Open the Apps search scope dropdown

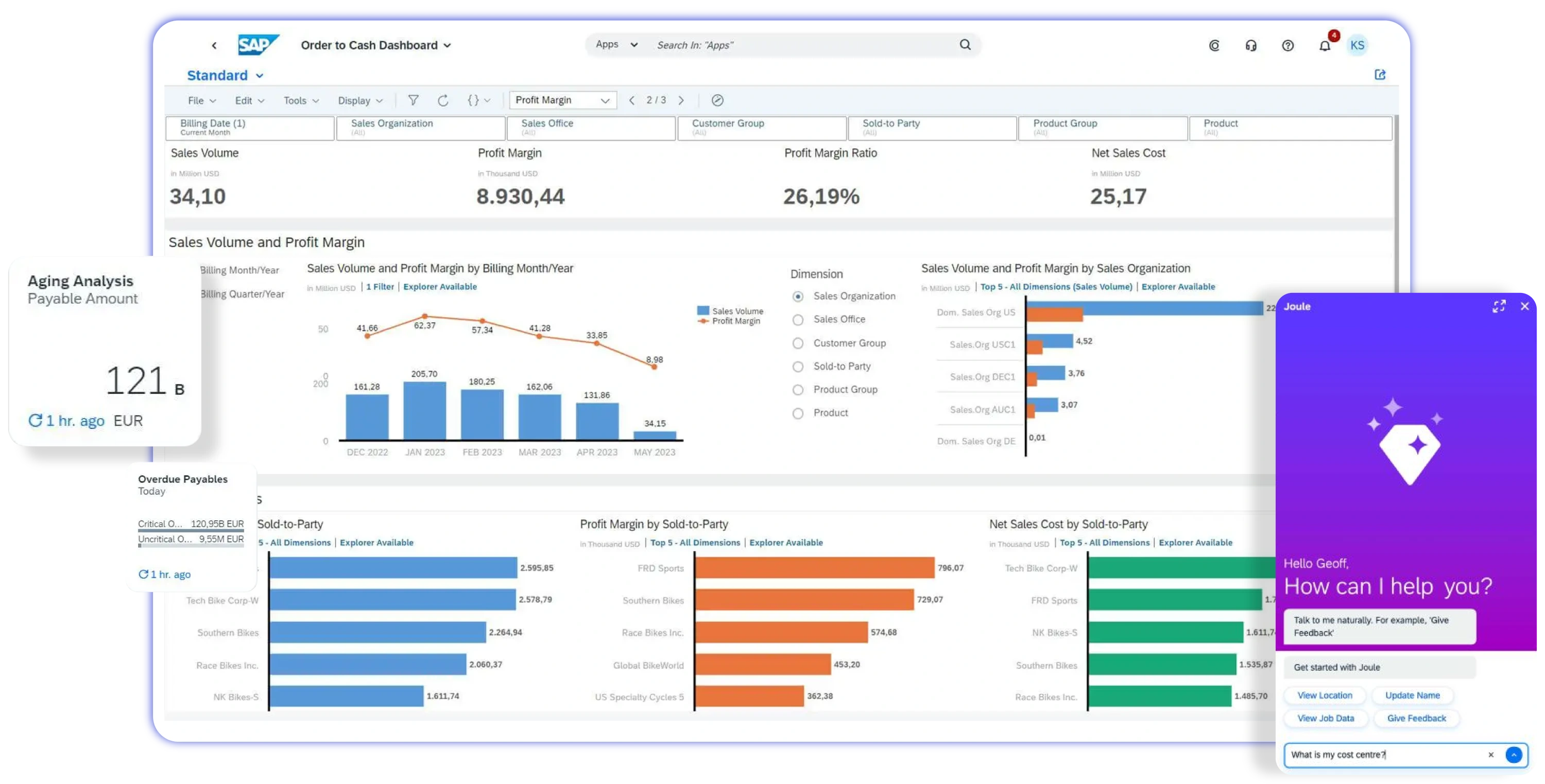click(616, 44)
